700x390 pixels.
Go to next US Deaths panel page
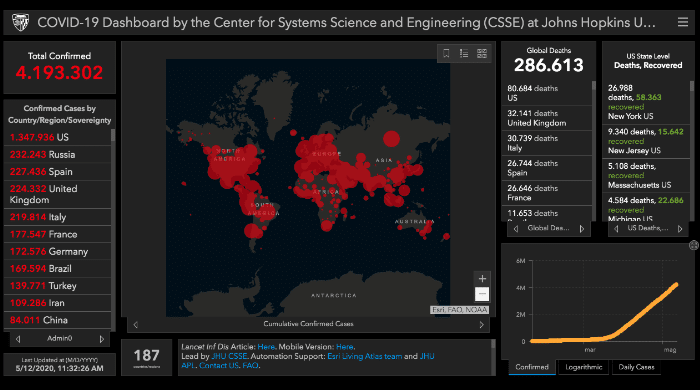coord(680,229)
